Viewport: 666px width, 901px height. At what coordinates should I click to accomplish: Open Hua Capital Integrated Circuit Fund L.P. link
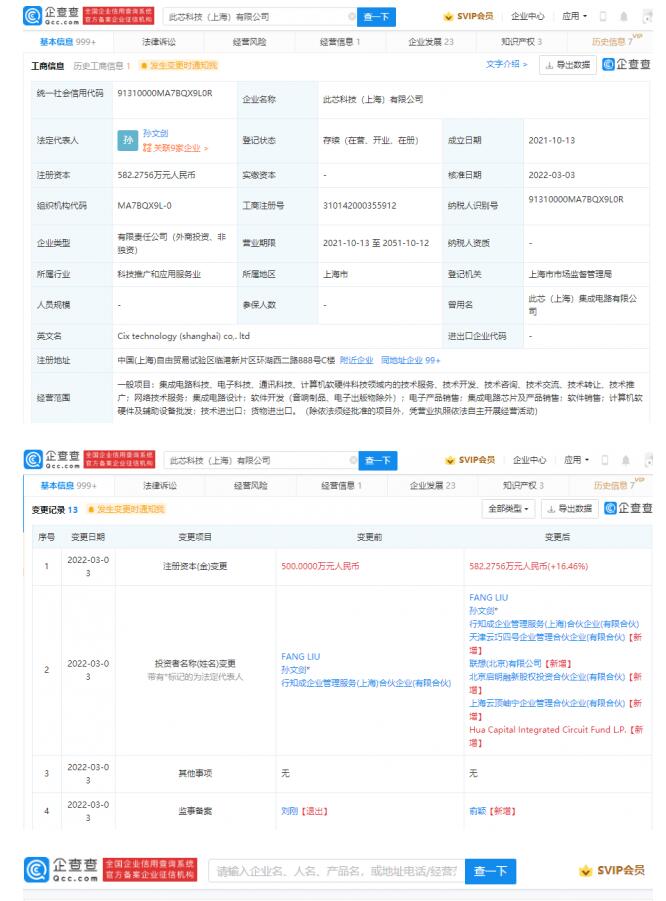click(547, 730)
